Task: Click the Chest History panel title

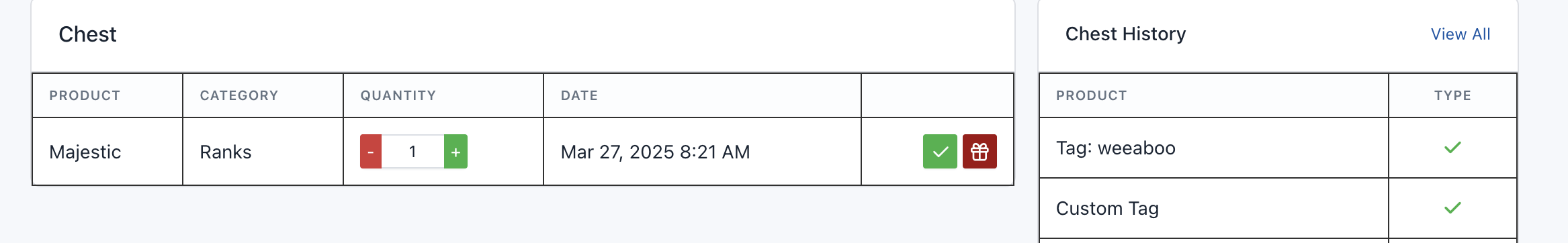Action: click(1126, 34)
